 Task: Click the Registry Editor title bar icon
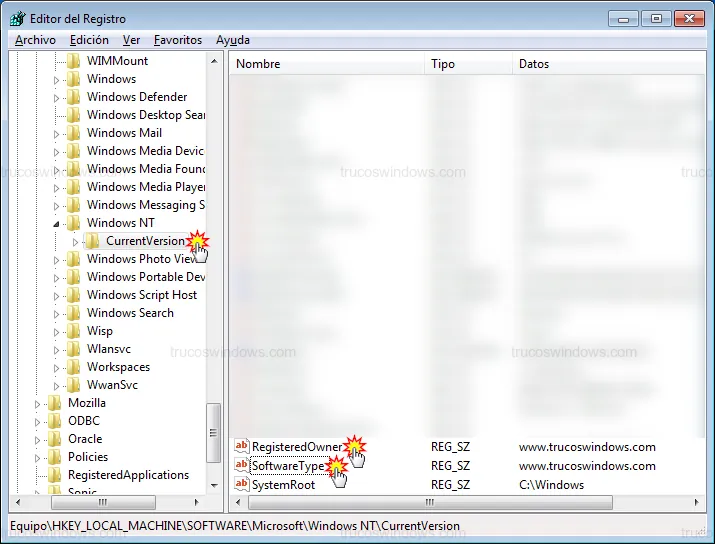tap(18, 18)
